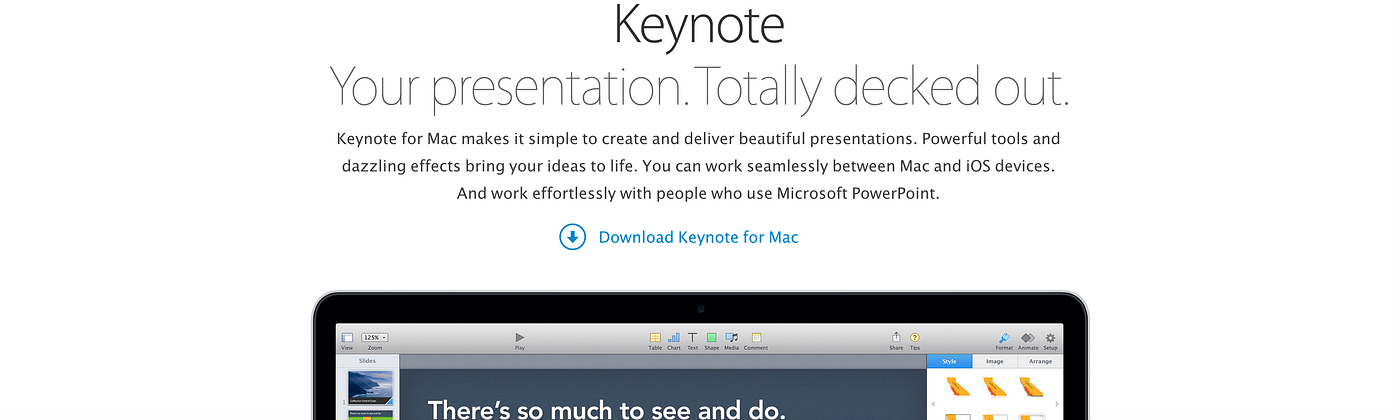Click the blue download arrow icon
This screenshot has width=1400, height=420.
coord(572,237)
